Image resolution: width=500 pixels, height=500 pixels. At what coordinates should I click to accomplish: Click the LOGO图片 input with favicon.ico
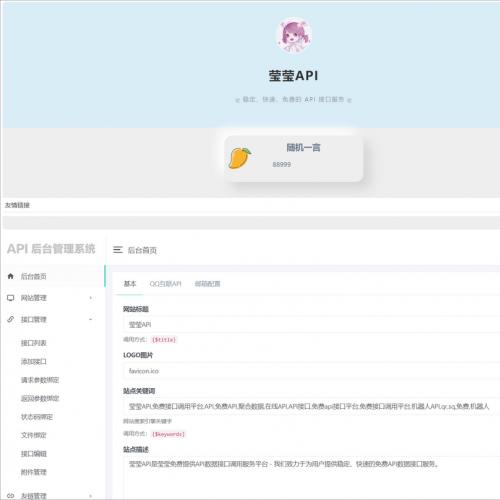click(x=311, y=371)
